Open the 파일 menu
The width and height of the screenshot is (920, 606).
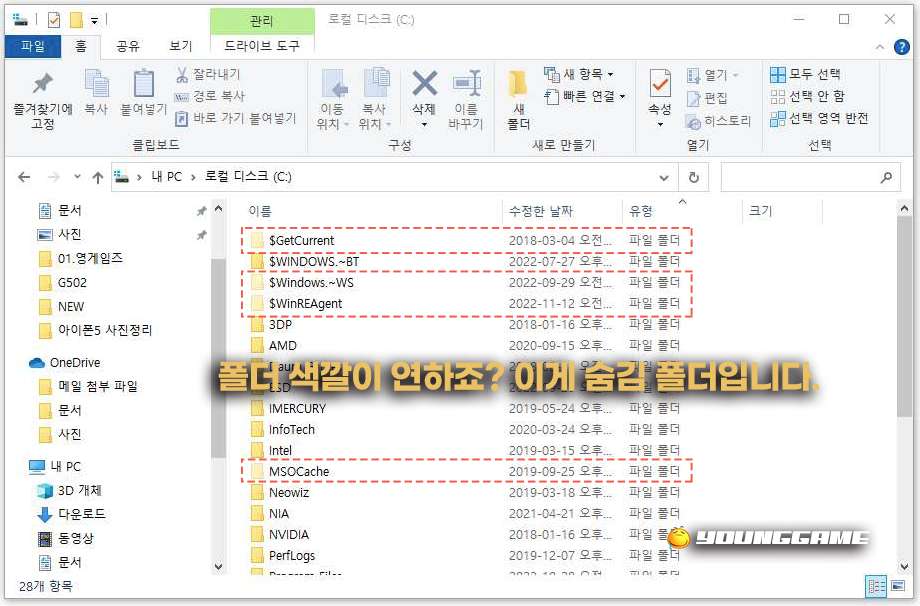(33, 46)
